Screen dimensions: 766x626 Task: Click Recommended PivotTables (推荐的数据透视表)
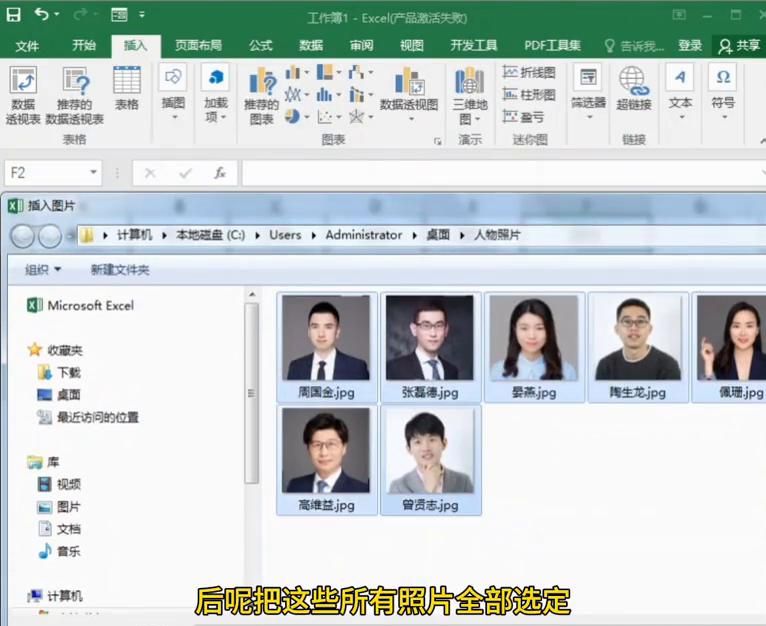click(75, 95)
